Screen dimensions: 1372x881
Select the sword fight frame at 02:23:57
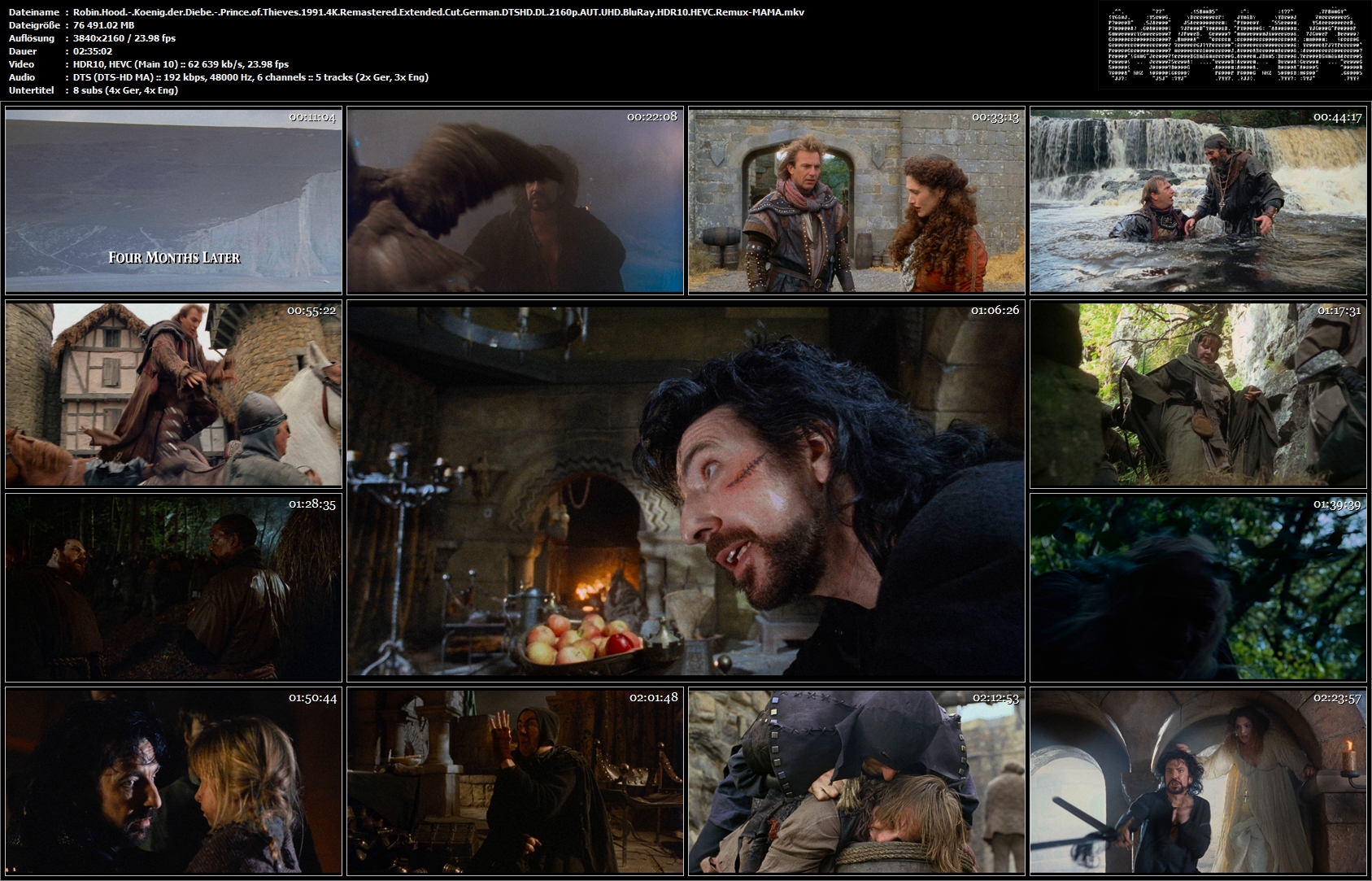point(1198,782)
